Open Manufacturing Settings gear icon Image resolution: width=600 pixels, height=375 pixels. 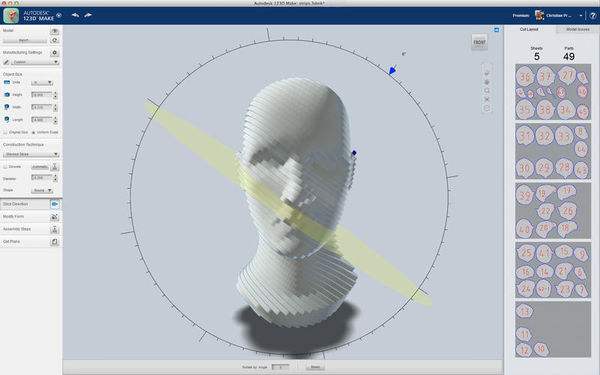coord(54,52)
